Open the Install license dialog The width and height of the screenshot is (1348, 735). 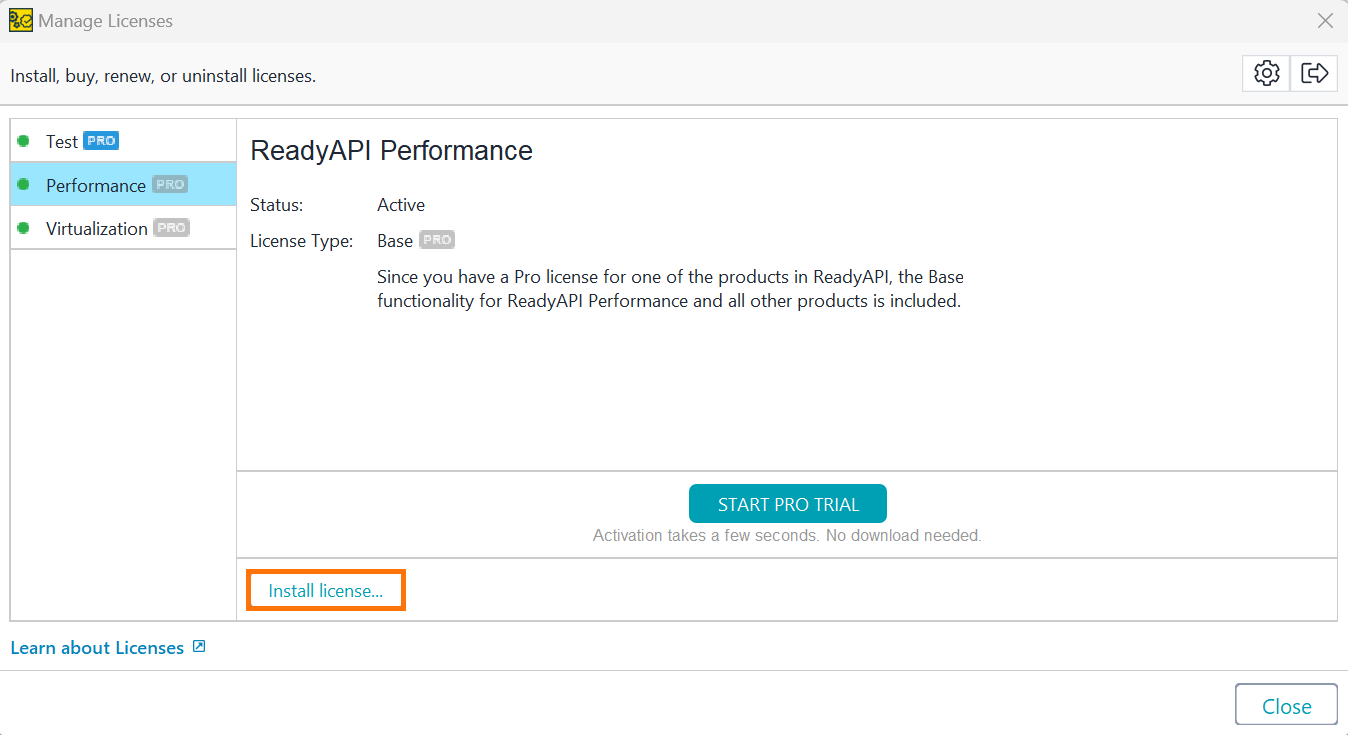325,590
